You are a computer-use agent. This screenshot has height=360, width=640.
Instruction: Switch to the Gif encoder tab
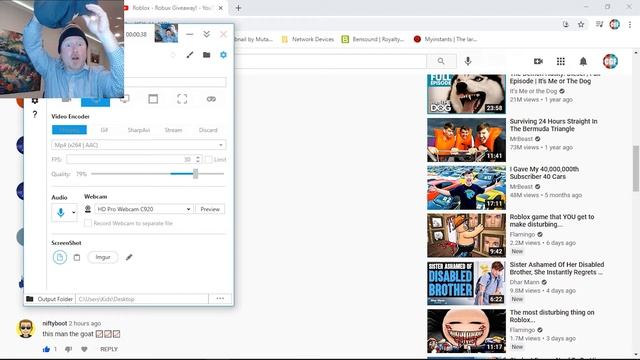[x=104, y=130]
